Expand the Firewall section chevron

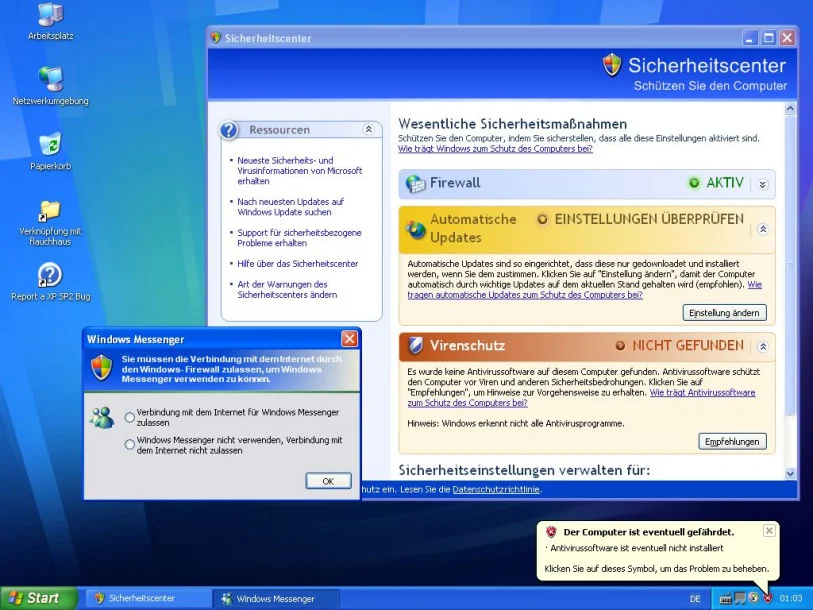pos(762,184)
